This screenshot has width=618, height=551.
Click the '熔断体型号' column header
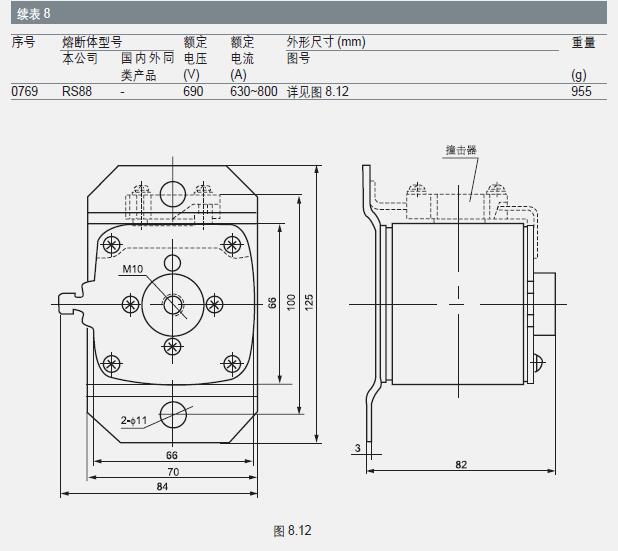coord(92,42)
